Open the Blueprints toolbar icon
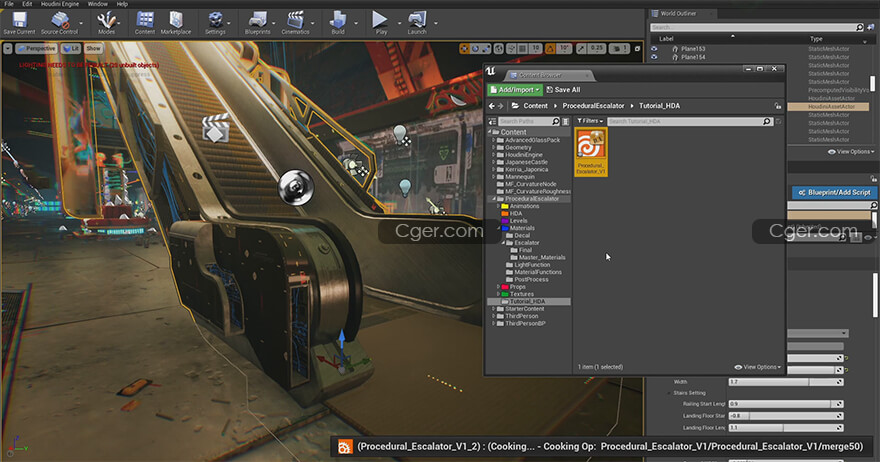The image size is (880, 462). point(258,23)
